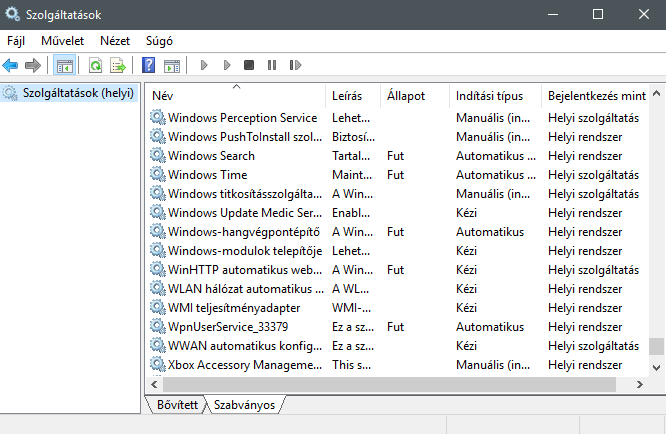Select the Windows Time service name
666x434 pixels.
(x=208, y=175)
